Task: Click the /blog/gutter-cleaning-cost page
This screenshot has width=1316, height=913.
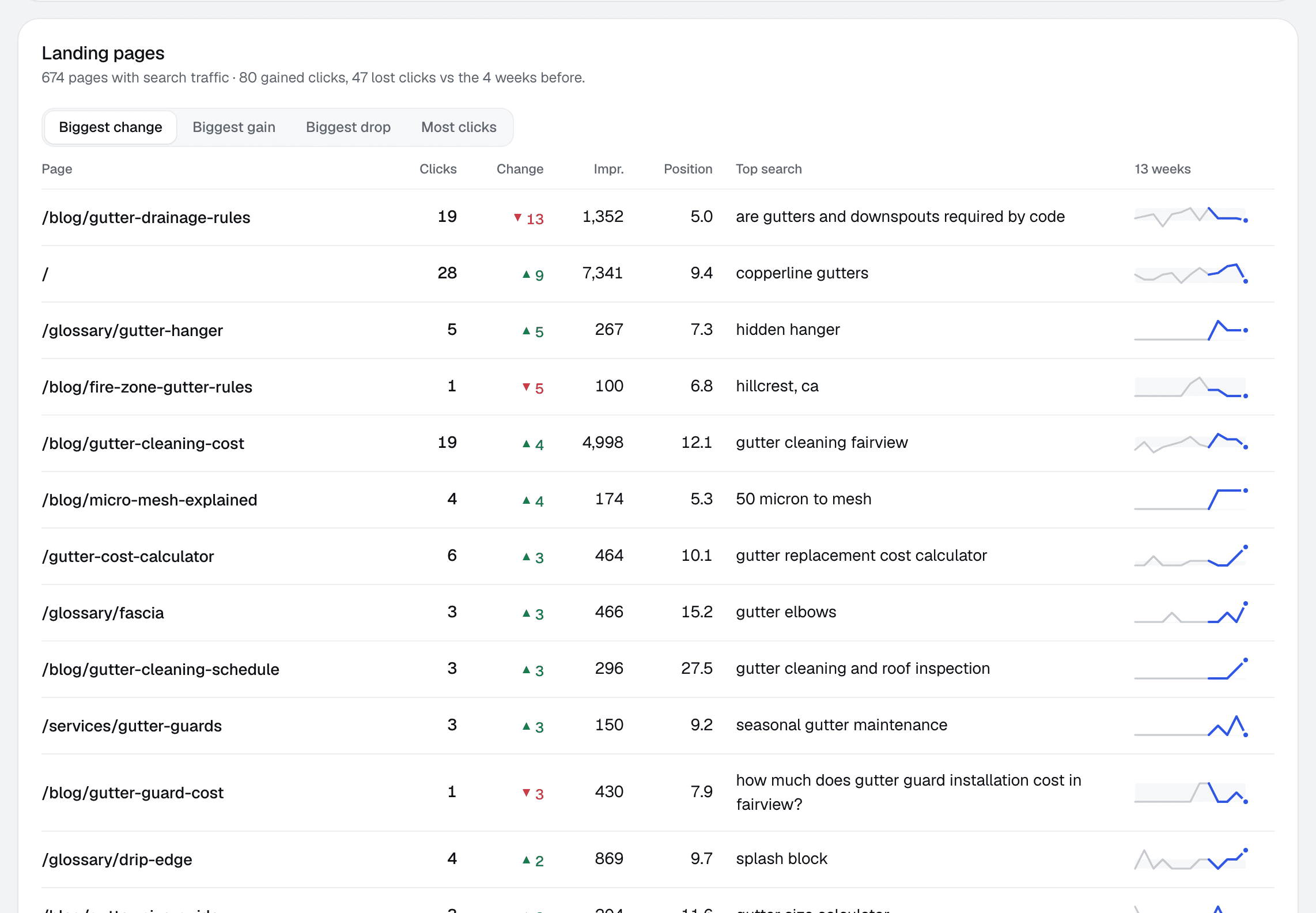Action: 143,443
